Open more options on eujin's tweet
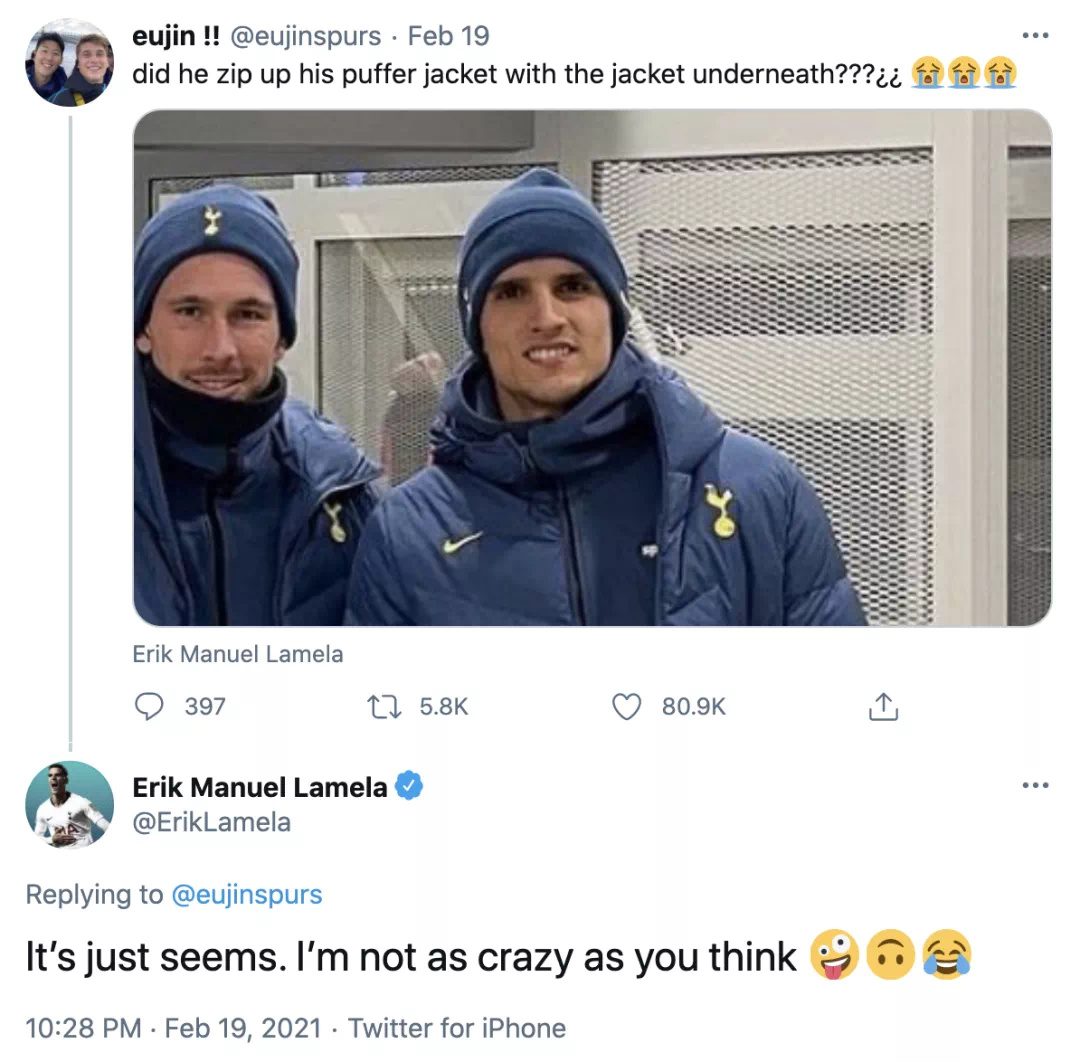1080x1062 pixels. pyautogui.click(x=1035, y=35)
